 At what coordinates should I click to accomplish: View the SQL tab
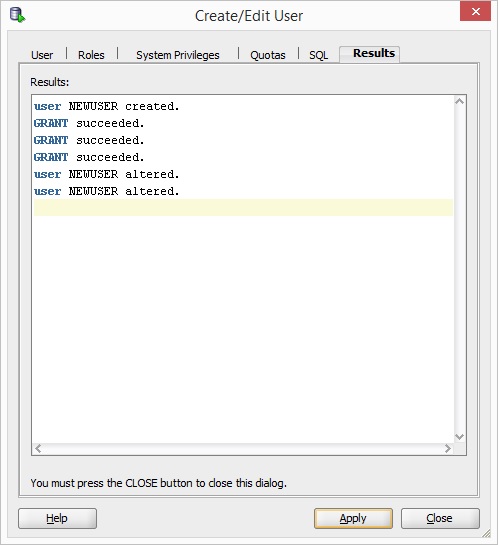(319, 55)
